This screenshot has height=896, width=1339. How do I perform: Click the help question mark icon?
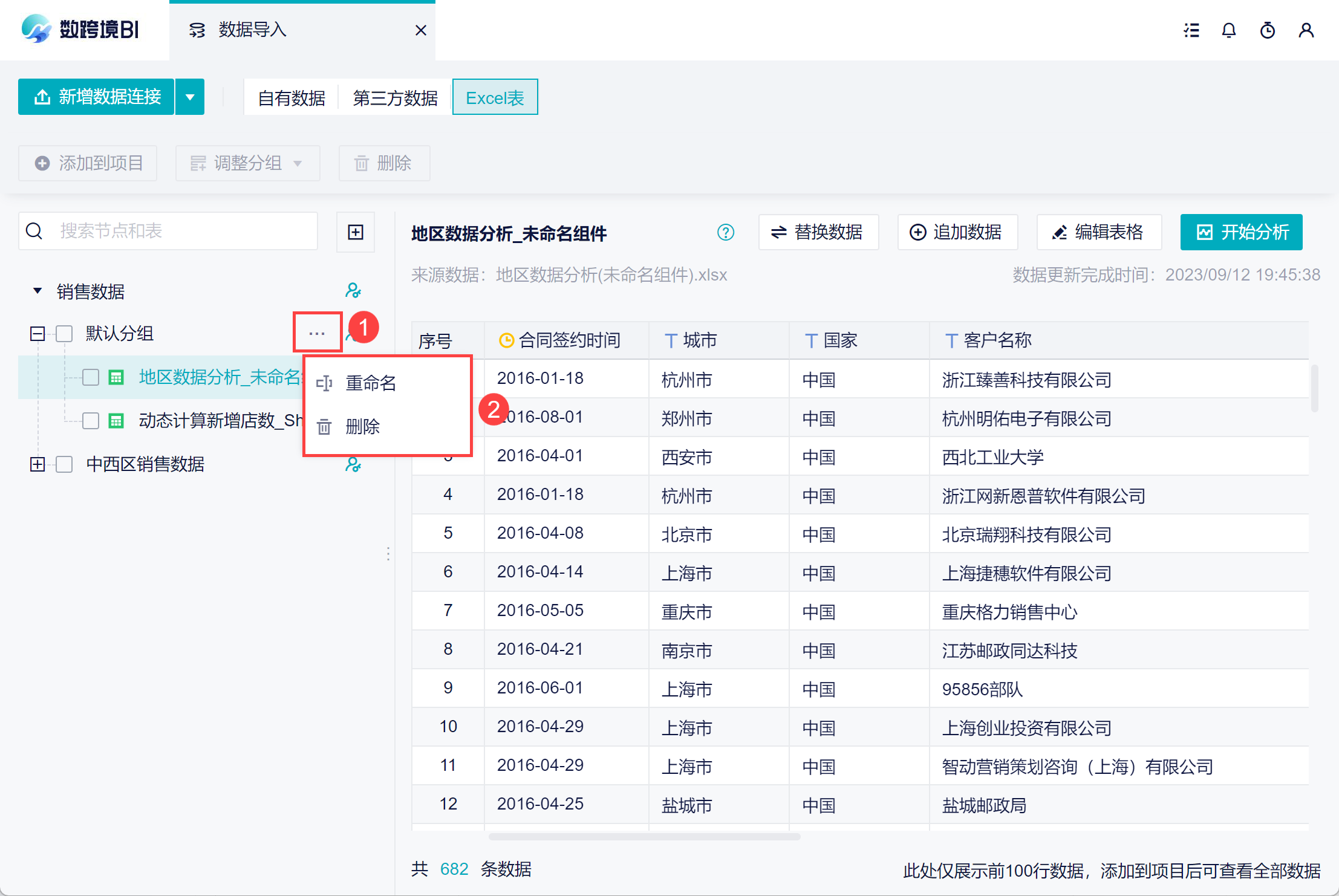(725, 232)
